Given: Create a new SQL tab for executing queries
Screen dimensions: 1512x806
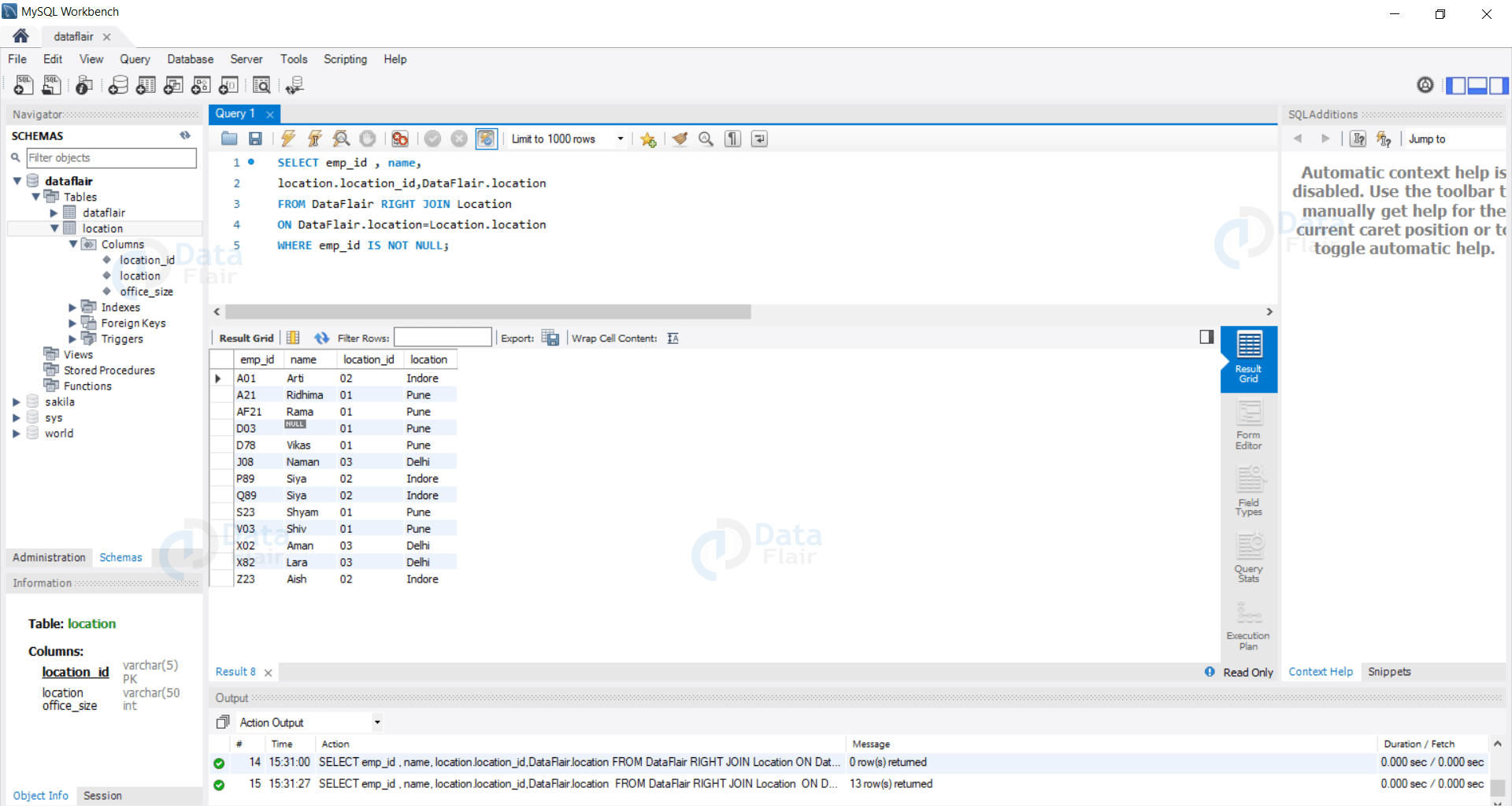Looking at the screenshot, I should point(23,85).
